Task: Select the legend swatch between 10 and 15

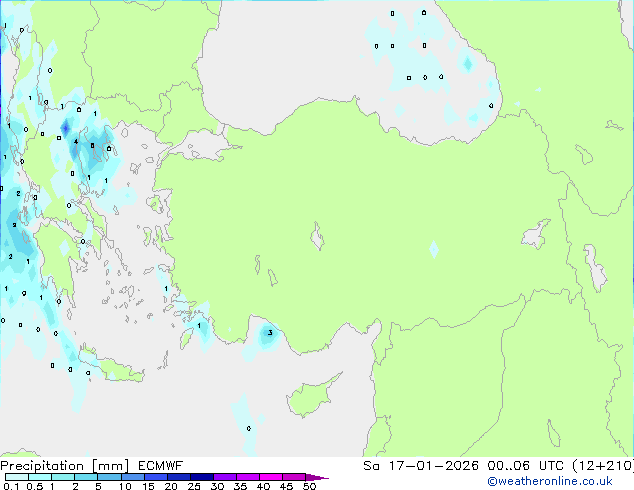Action: click(x=135, y=477)
